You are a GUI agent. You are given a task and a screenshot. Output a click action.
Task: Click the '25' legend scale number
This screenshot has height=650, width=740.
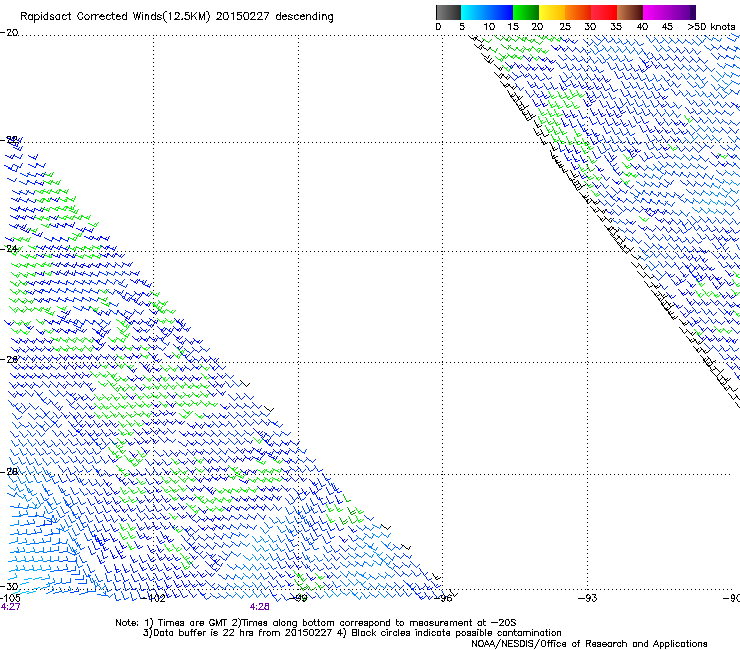pos(565,27)
